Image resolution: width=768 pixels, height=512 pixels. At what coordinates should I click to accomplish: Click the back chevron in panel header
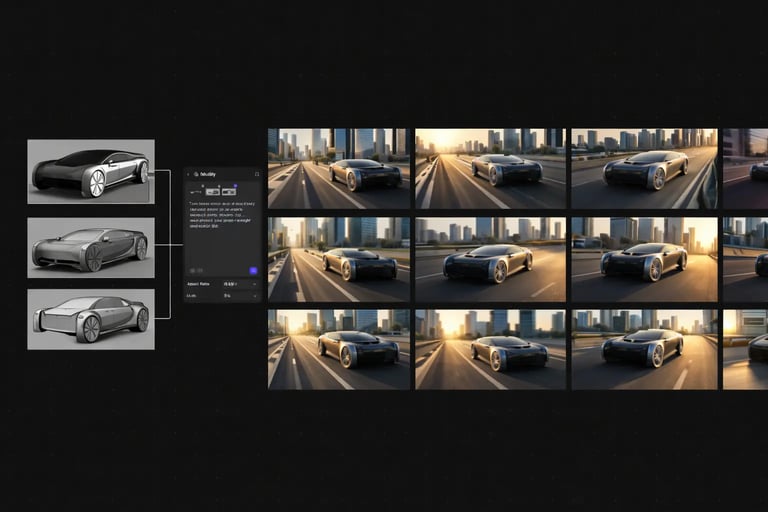tap(188, 174)
